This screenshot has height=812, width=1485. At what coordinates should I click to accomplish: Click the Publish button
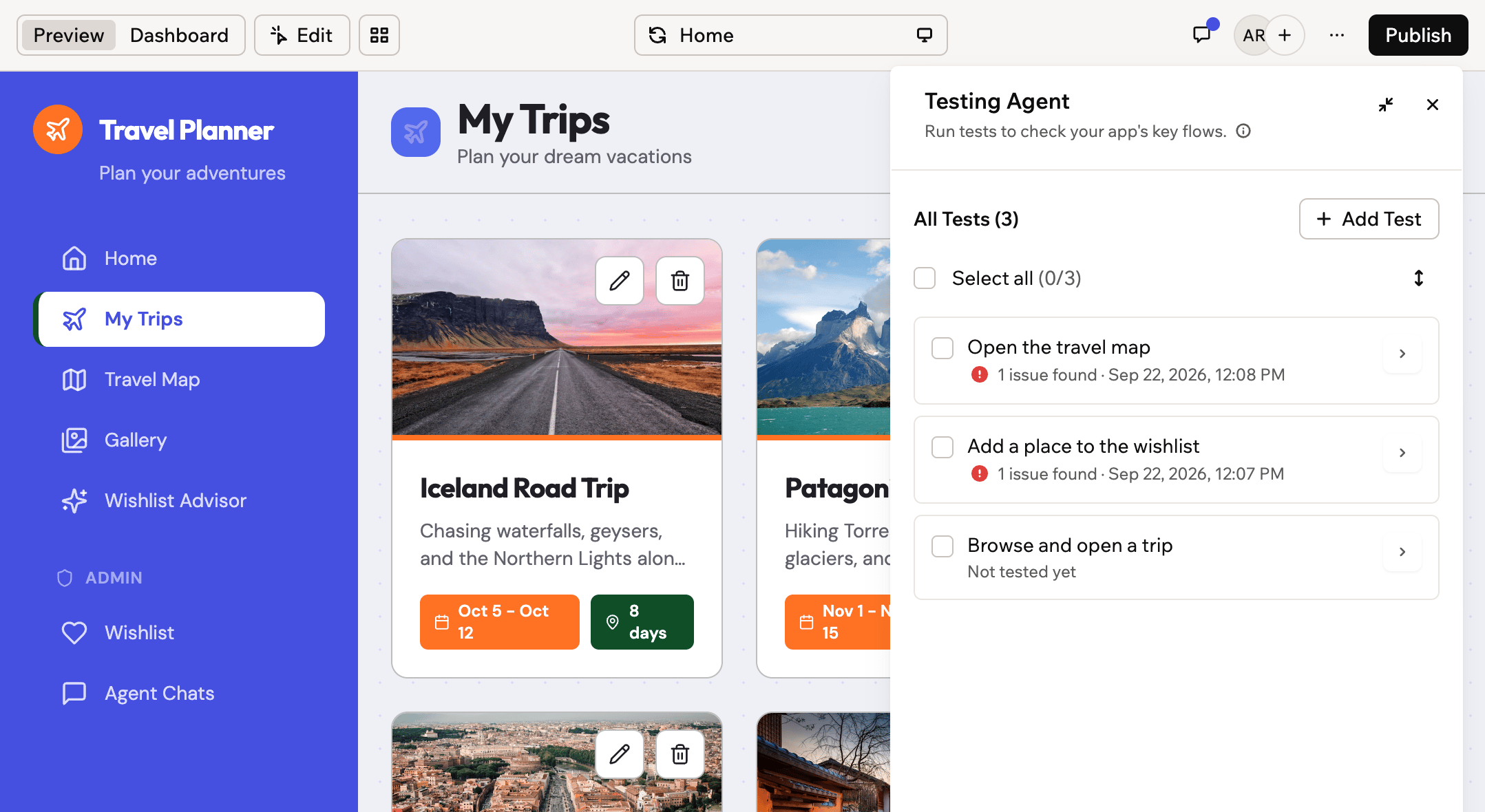[x=1418, y=35]
